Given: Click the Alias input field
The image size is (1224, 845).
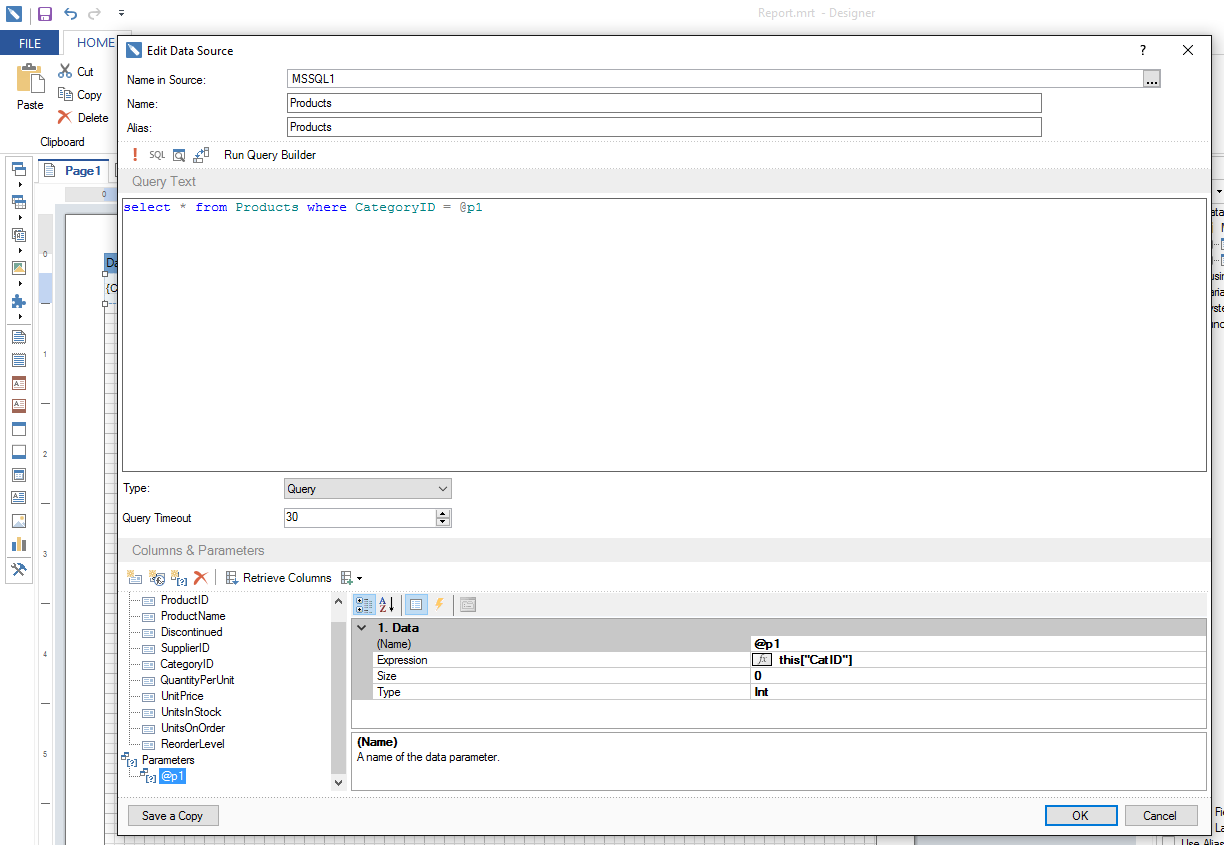Looking at the screenshot, I should (664, 127).
